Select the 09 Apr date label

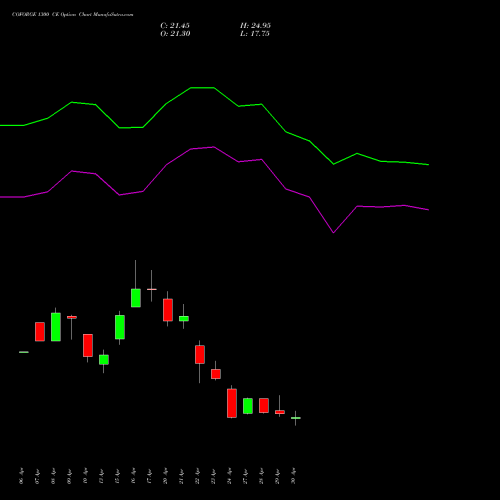[69, 476]
